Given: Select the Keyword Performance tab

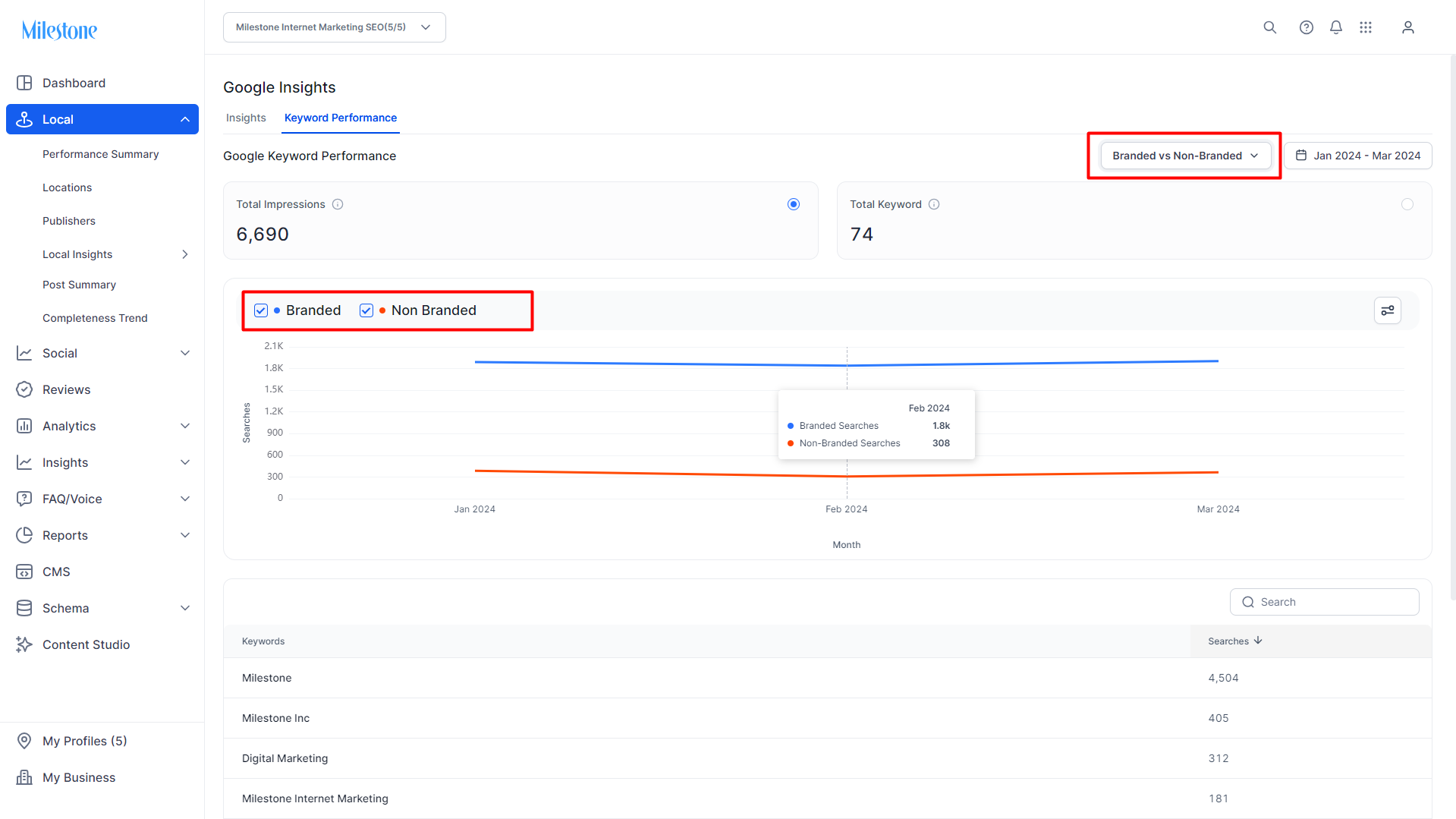Looking at the screenshot, I should [341, 118].
